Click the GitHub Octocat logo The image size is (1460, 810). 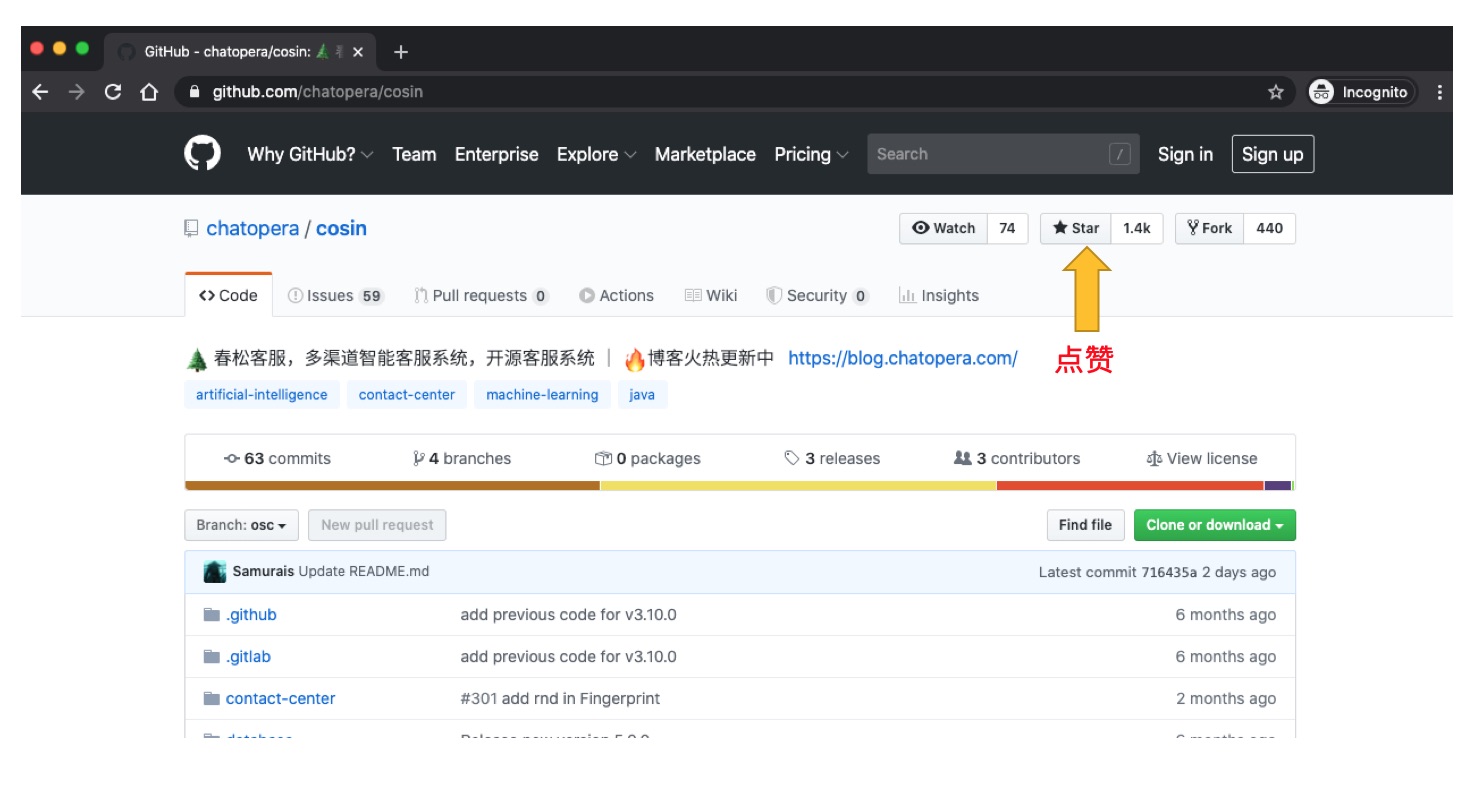point(203,154)
